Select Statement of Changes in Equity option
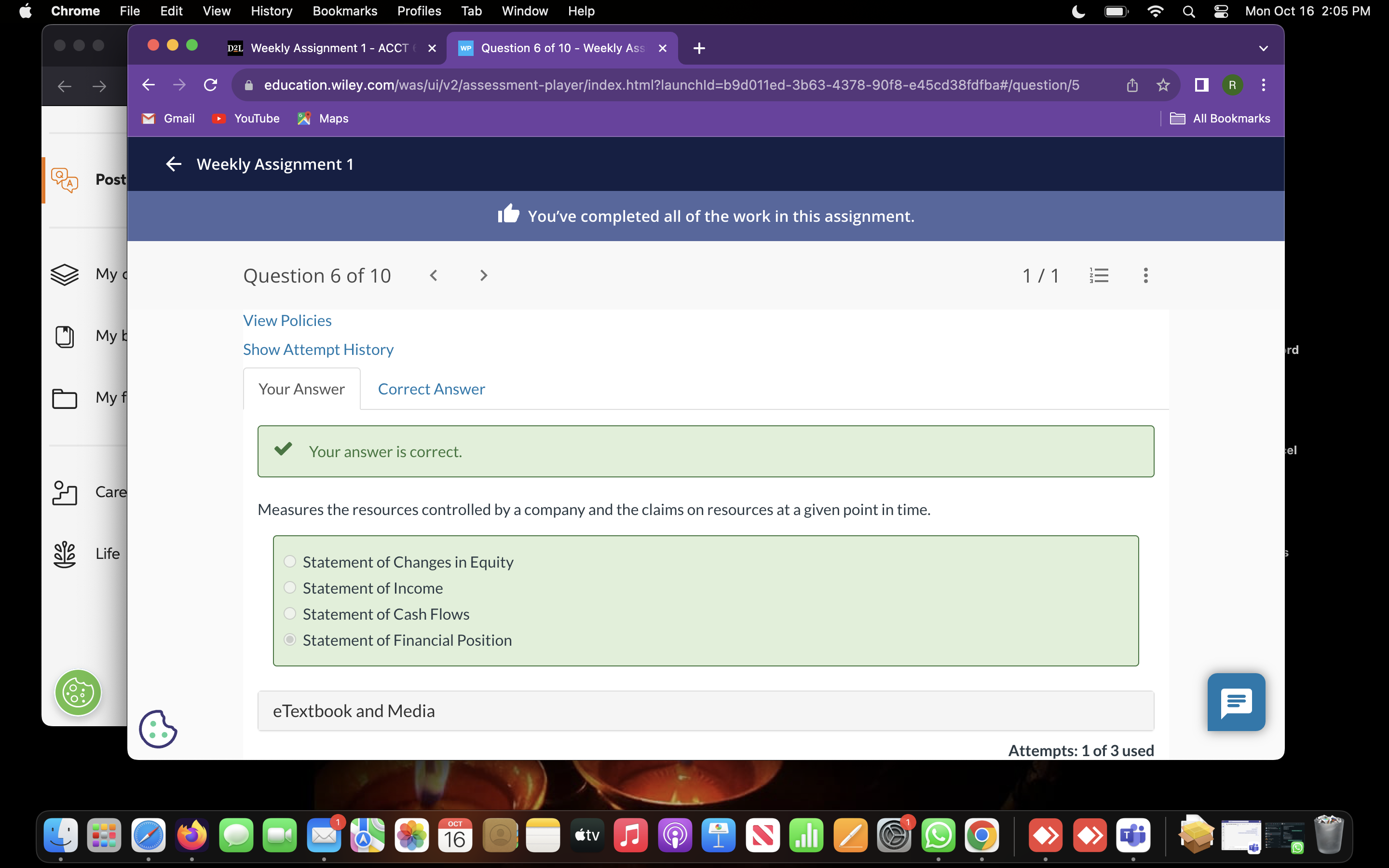This screenshot has height=868, width=1389. pyautogui.click(x=290, y=561)
